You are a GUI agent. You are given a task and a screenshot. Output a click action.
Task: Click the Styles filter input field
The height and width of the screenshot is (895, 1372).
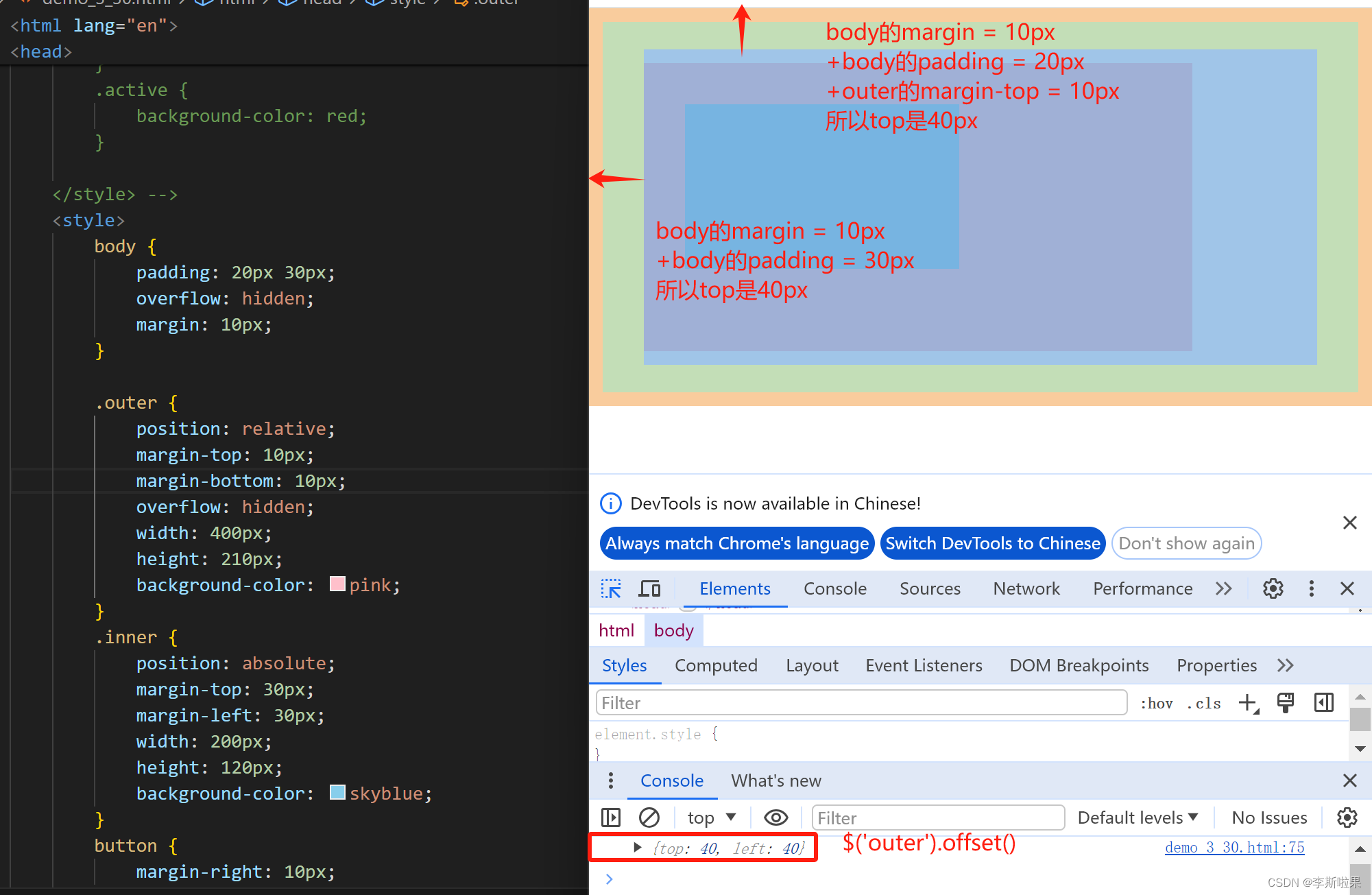coord(860,703)
